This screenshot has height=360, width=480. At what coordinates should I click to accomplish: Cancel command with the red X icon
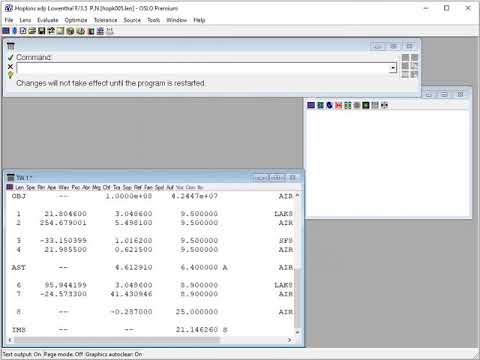pyautogui.click(x=10, y=67)
